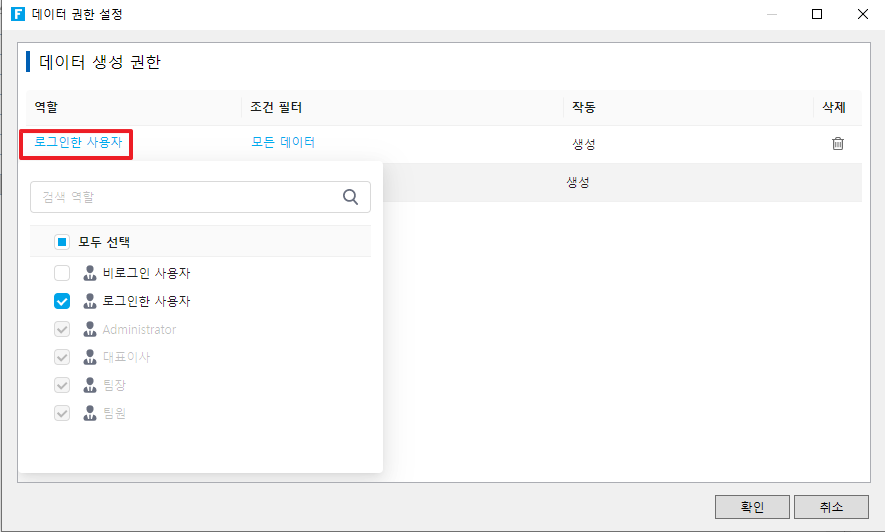This screenshot has height=532, width=885.
Task: Toggle the 모두 선택 checkbox
Action: point(62,242)
